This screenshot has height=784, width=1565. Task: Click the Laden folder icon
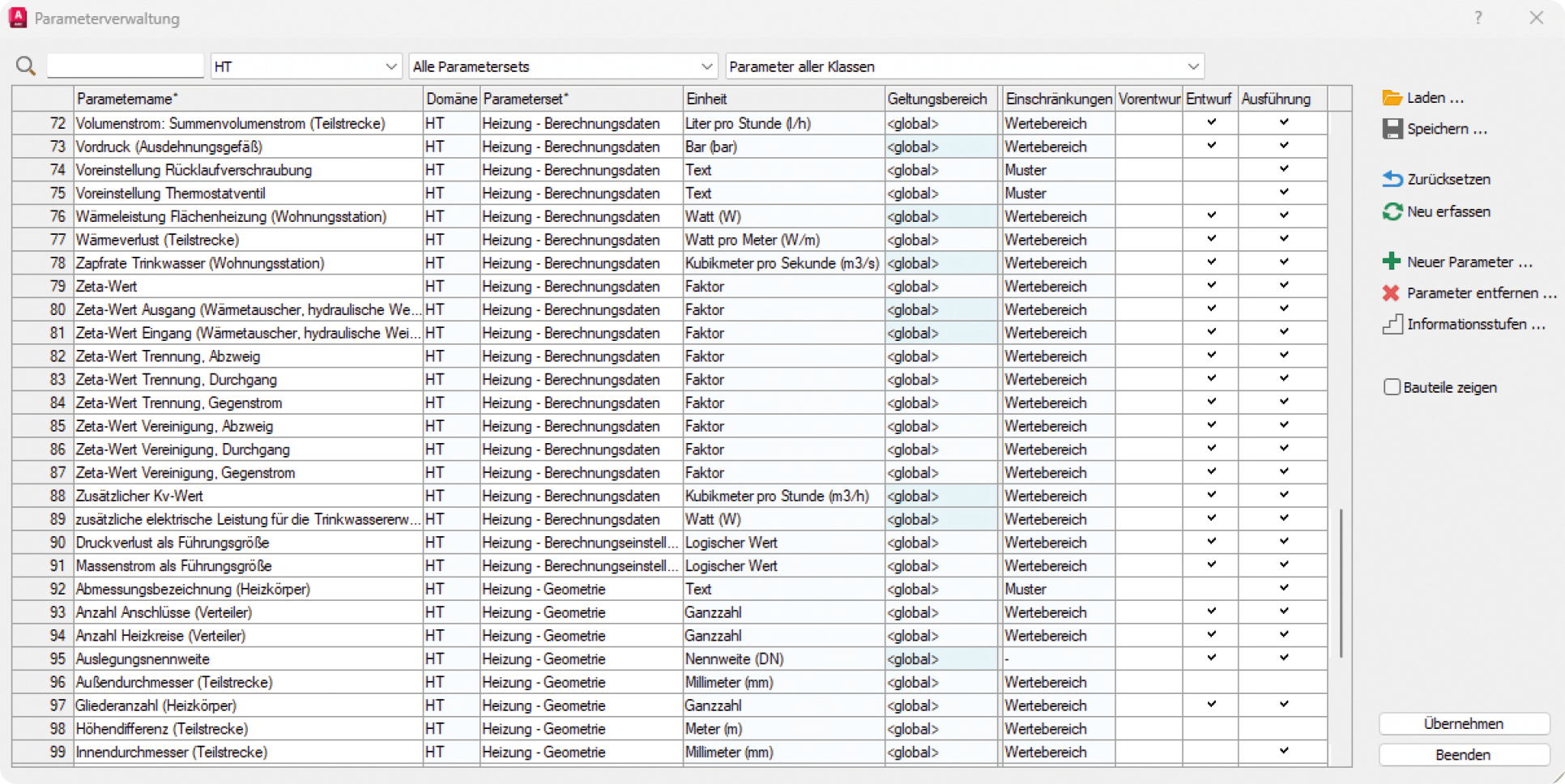1392,98
